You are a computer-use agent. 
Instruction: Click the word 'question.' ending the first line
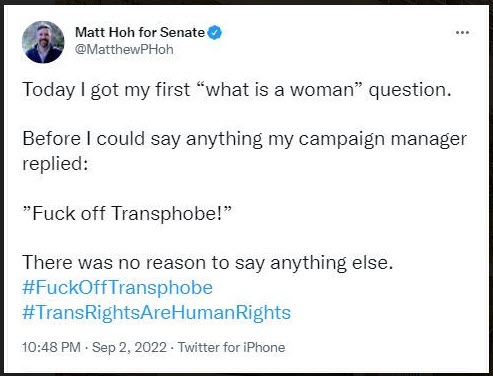click(x=410, y=90)
